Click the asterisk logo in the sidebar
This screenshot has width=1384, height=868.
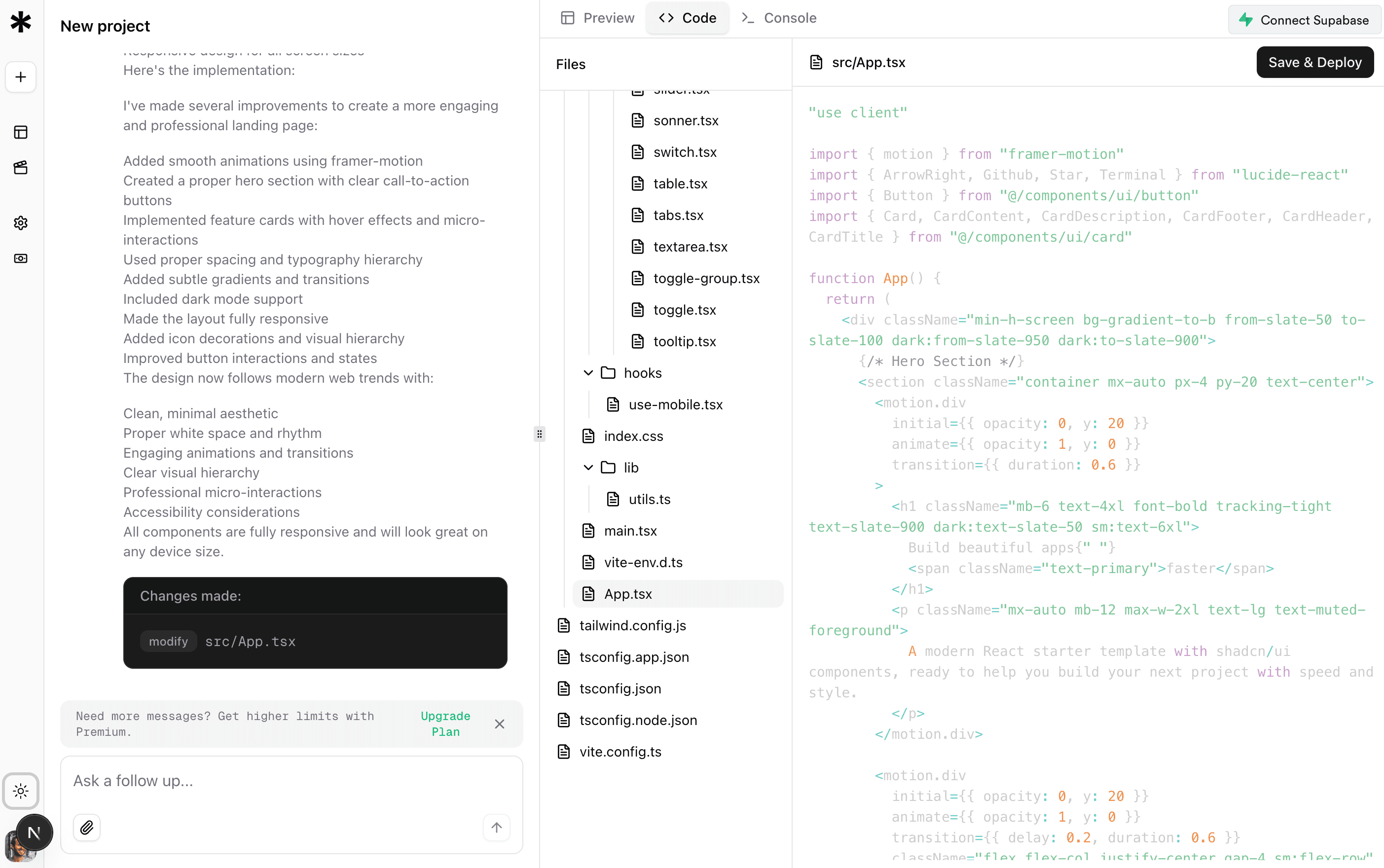coord(21,22)
